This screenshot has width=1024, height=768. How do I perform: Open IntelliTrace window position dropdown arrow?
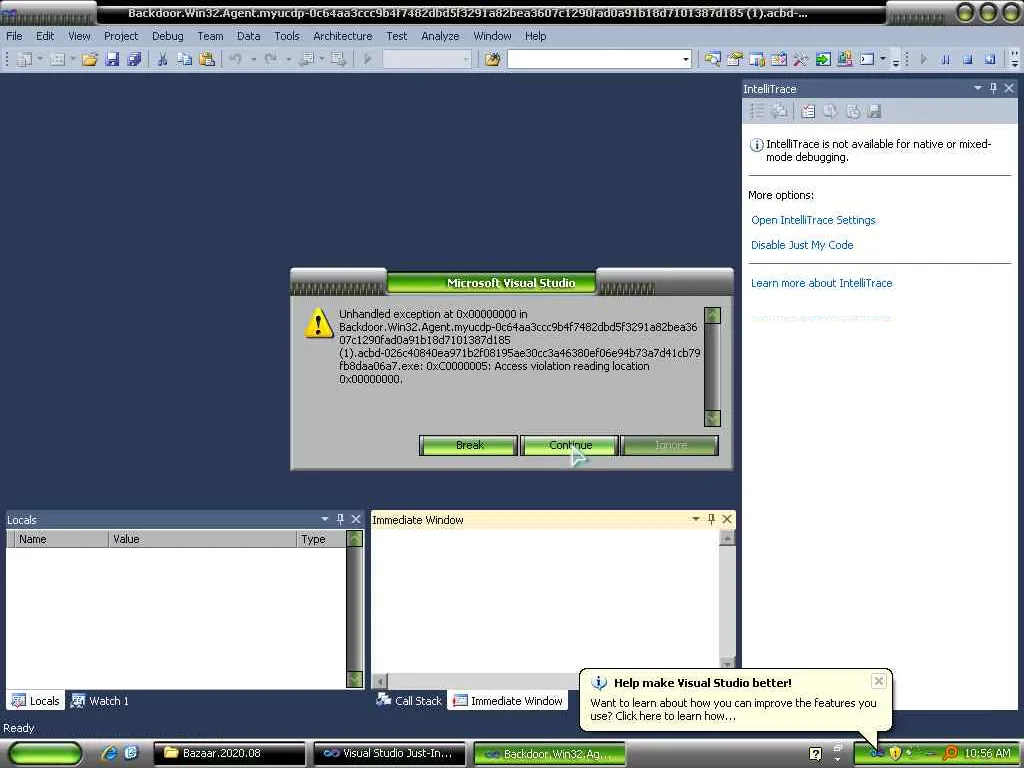click(978, 88)
